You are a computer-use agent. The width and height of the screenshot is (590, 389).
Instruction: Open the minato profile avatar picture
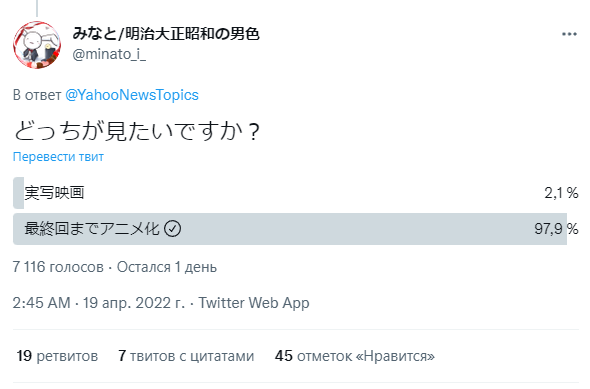coord(37,45)
